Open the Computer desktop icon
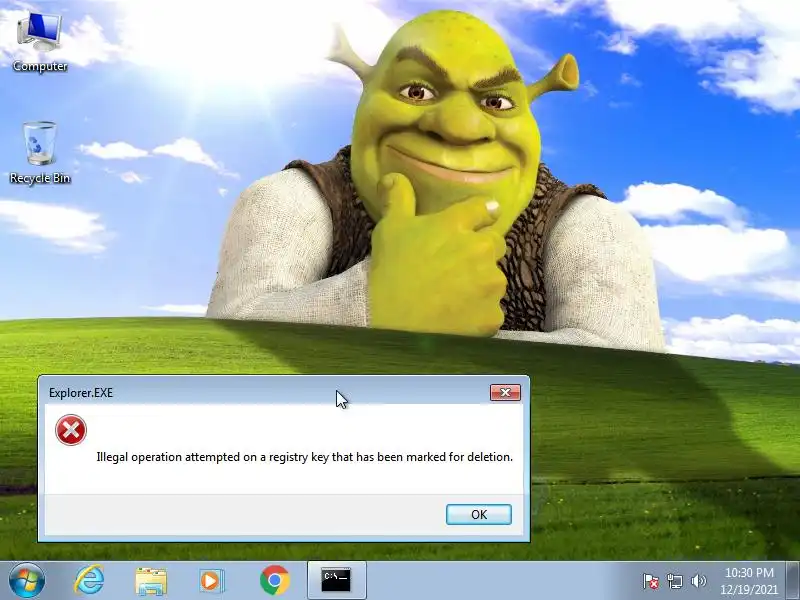Image resolution: width=800 pixels, height=600 pixels. [40, 42]
